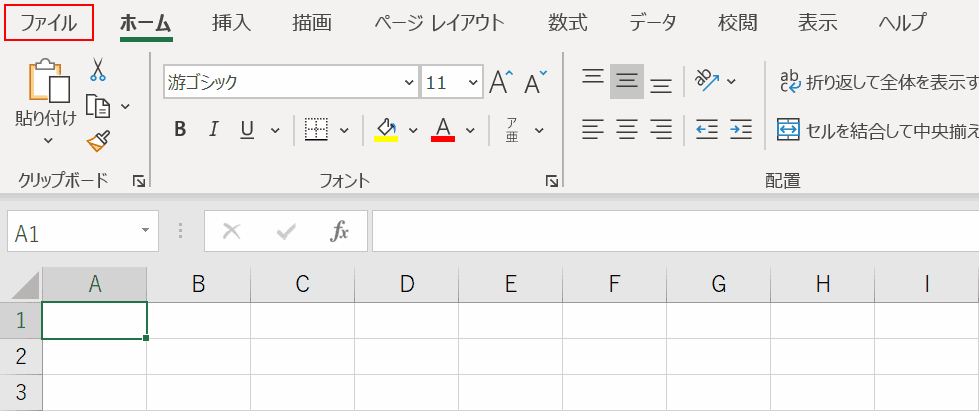Decrease font size with small A icon

pos(536,83)
